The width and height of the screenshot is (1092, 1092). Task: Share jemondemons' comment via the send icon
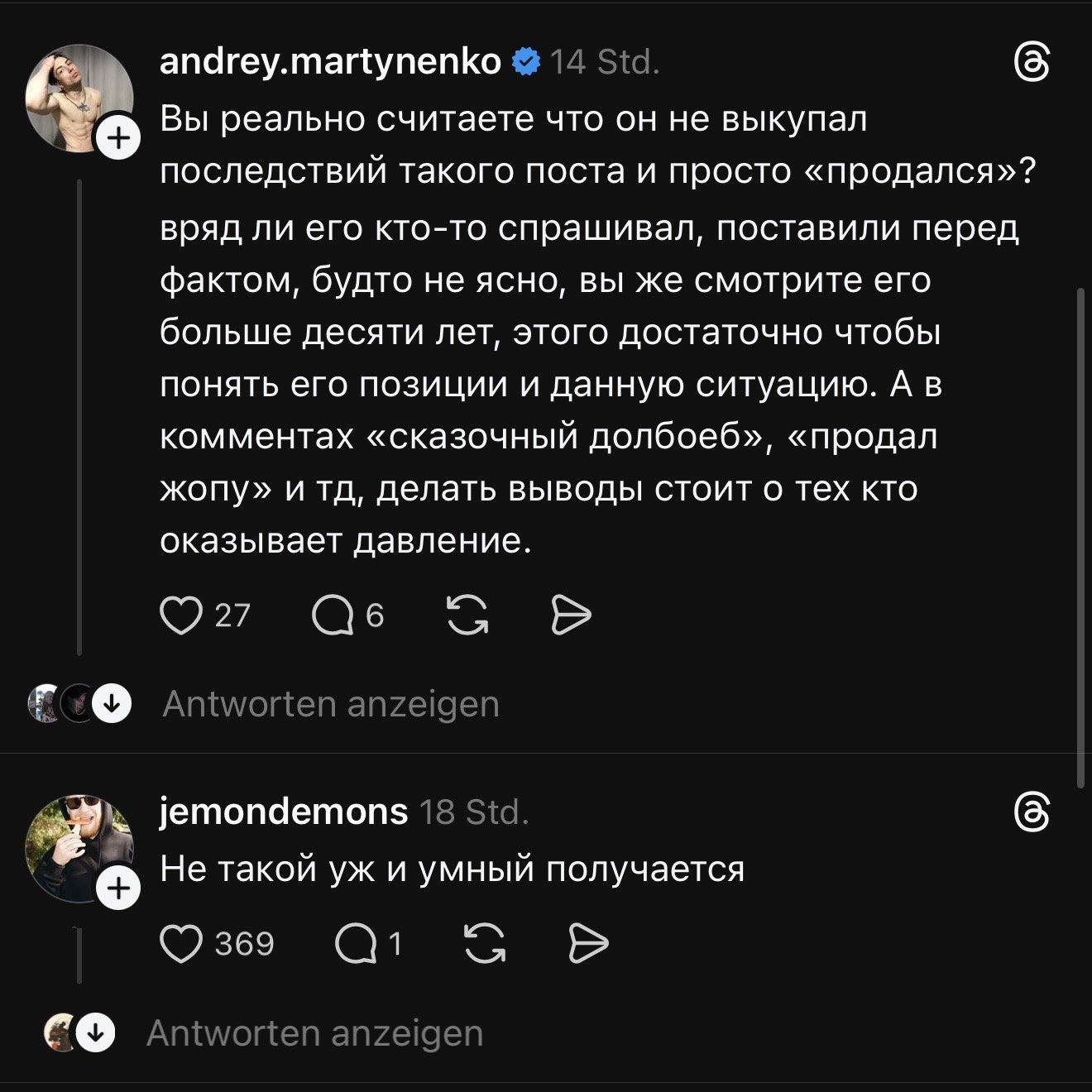point(590,944)
